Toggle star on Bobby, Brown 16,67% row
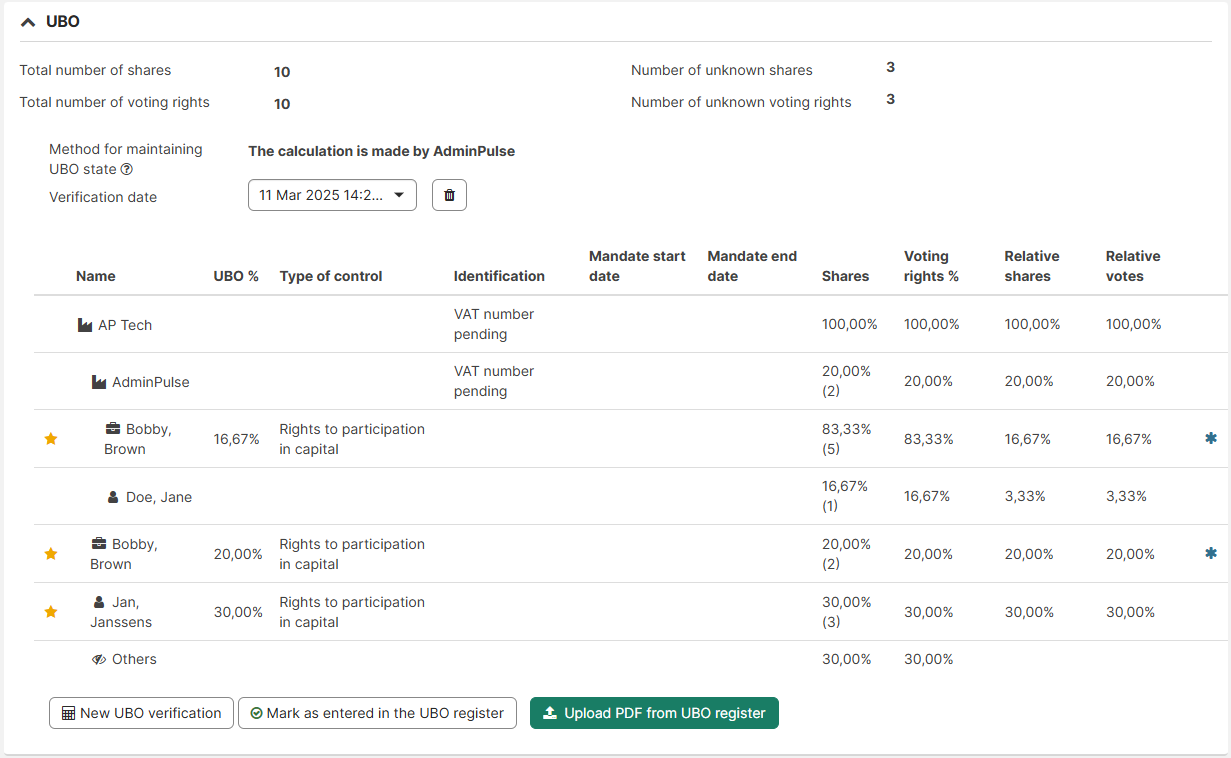Image resolution: width=1231 pixels, height=758 pixels. (x=51, y=439)
